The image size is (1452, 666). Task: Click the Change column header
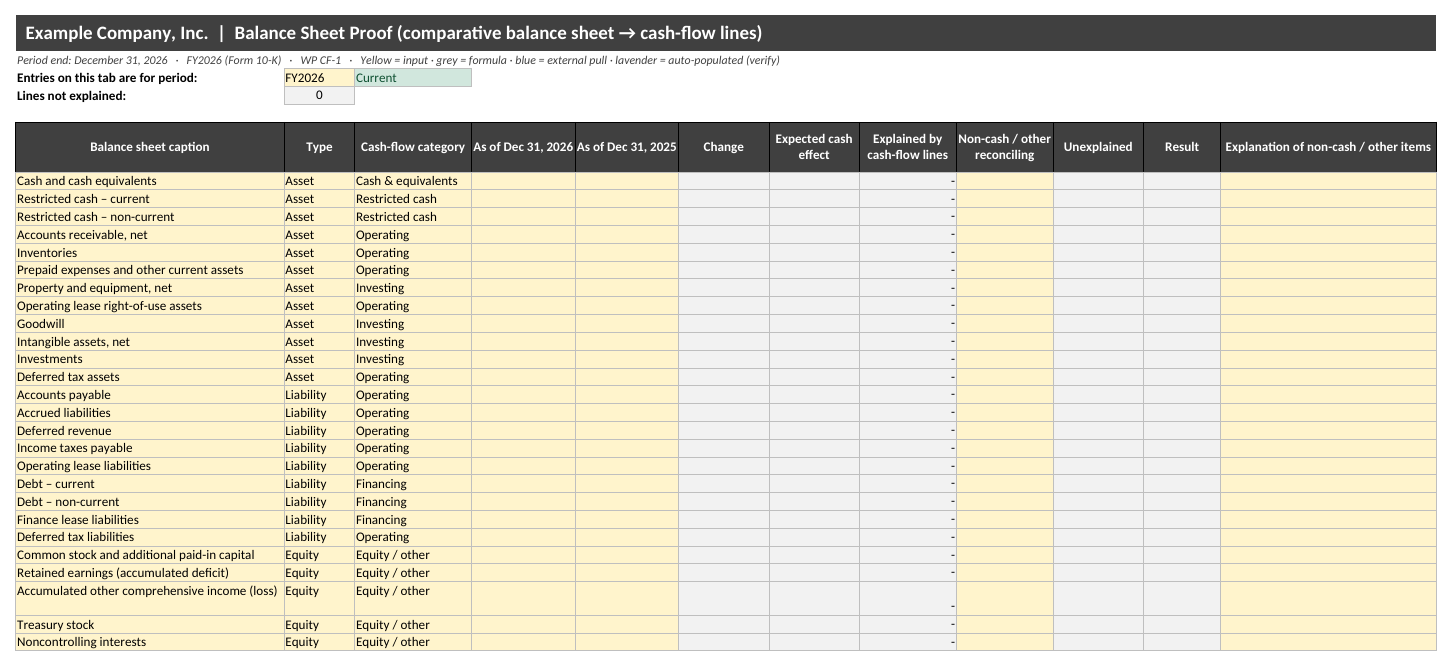click(723, 147)
